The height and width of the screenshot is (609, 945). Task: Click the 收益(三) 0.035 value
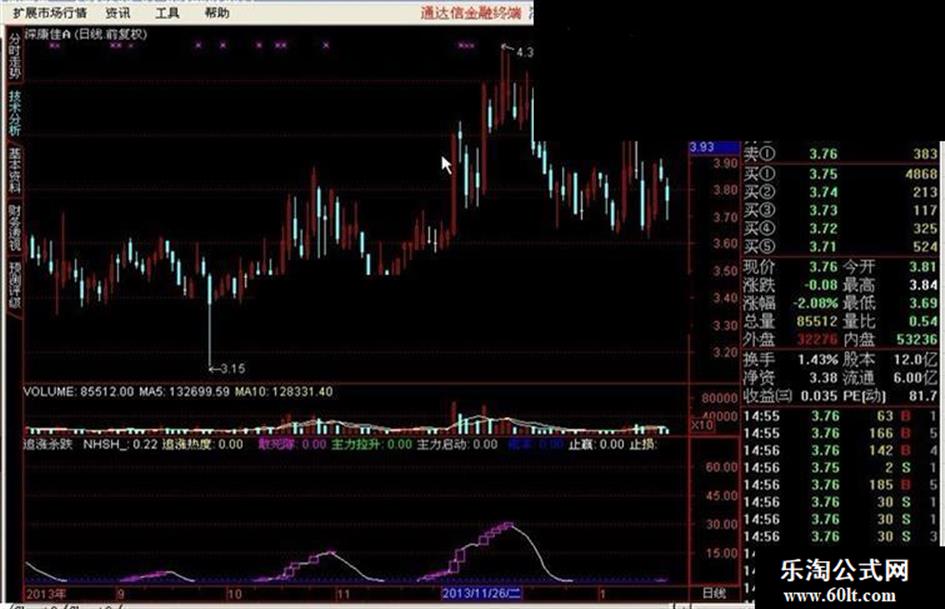point(790,396)
